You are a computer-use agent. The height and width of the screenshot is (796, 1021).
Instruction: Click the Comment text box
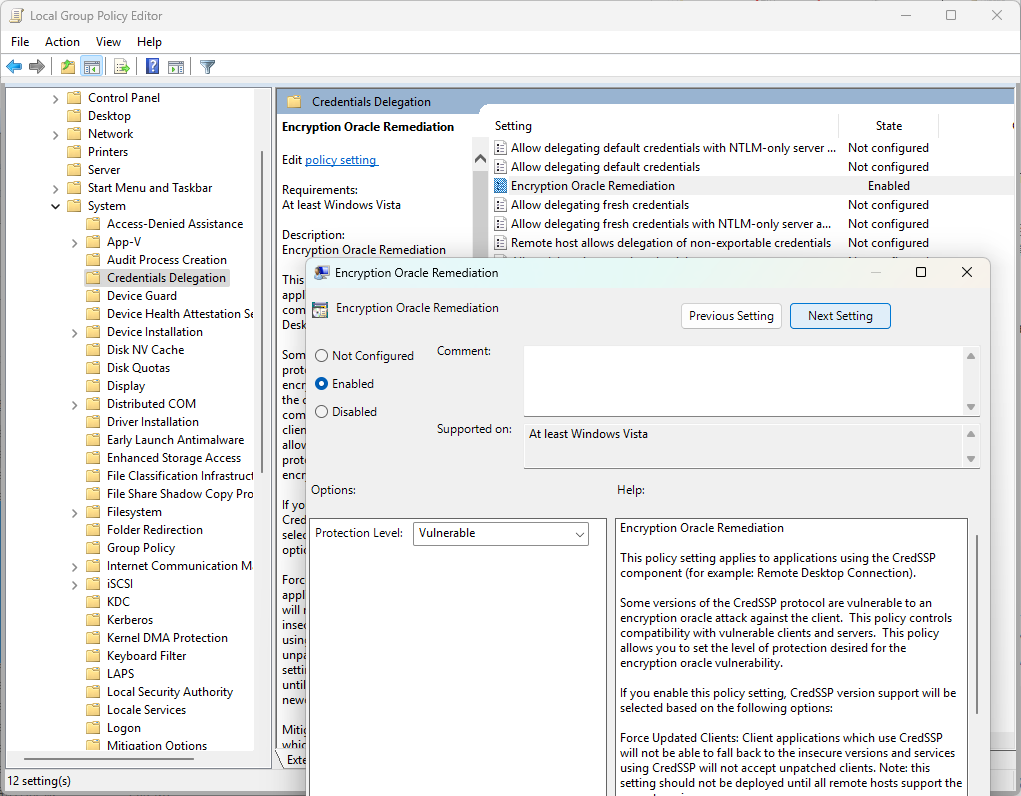(x=743, y=381)
